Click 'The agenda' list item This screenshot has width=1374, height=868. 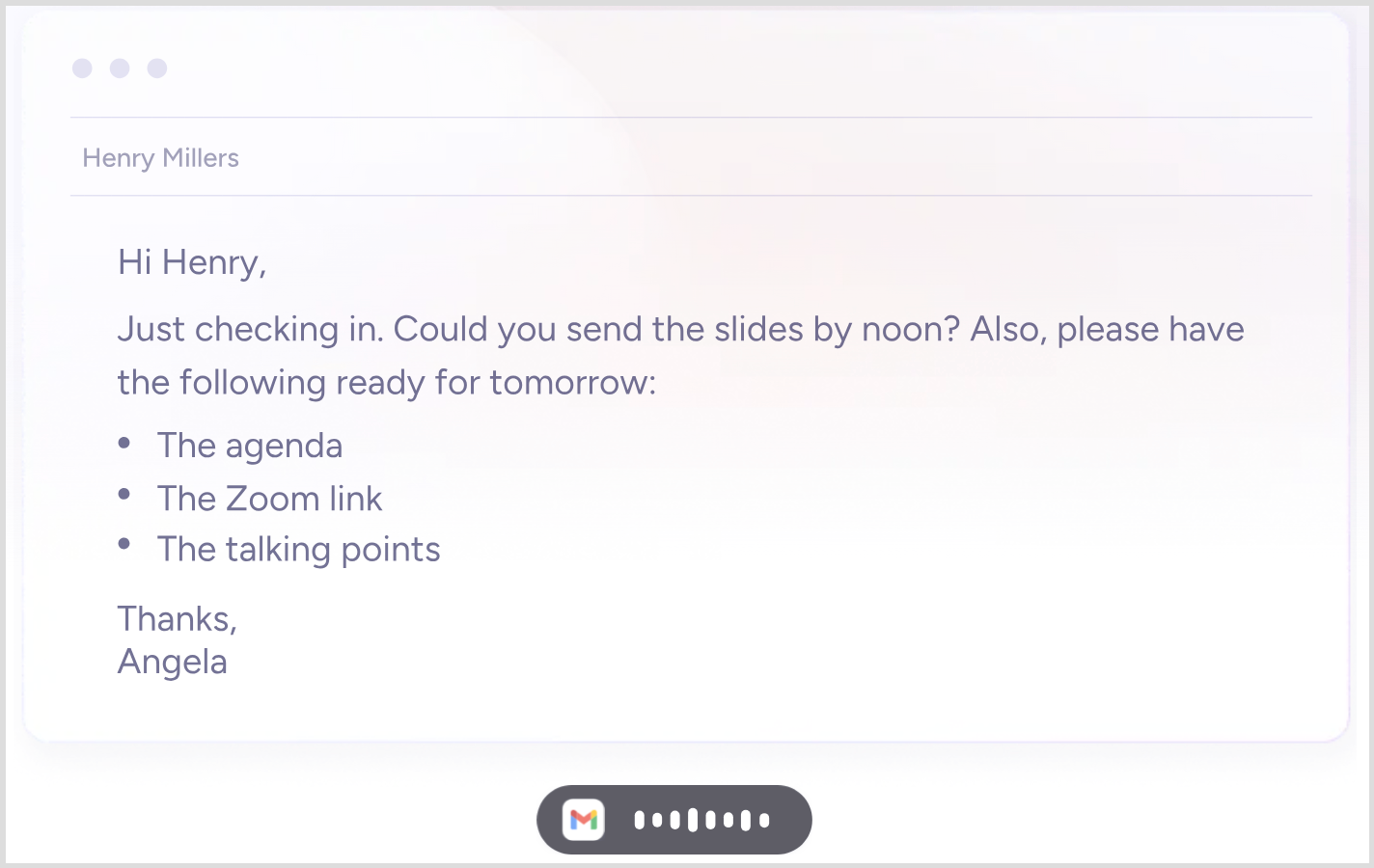250,446
